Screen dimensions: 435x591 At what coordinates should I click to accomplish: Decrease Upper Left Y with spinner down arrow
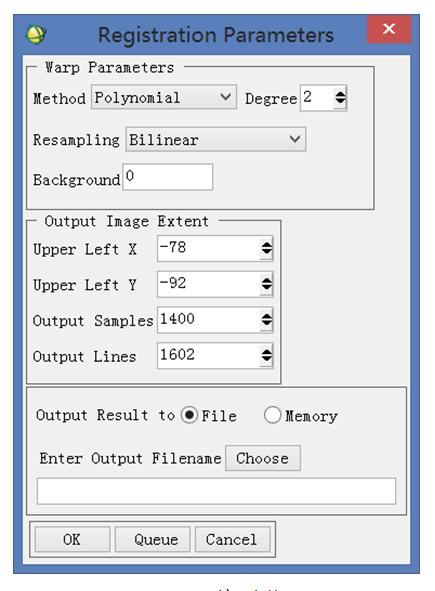267,288
